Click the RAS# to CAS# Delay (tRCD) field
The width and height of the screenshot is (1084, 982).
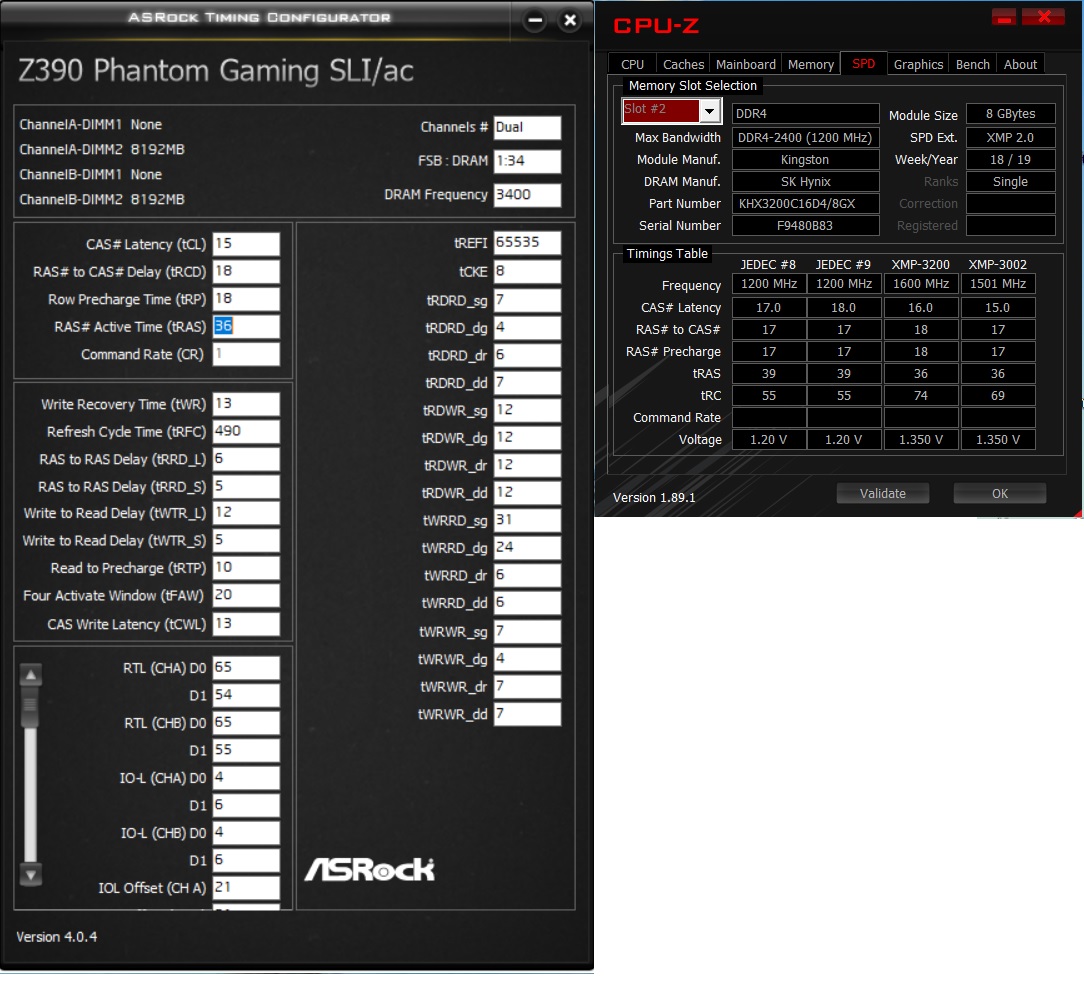pyautogui.click(x=246, y=272)
